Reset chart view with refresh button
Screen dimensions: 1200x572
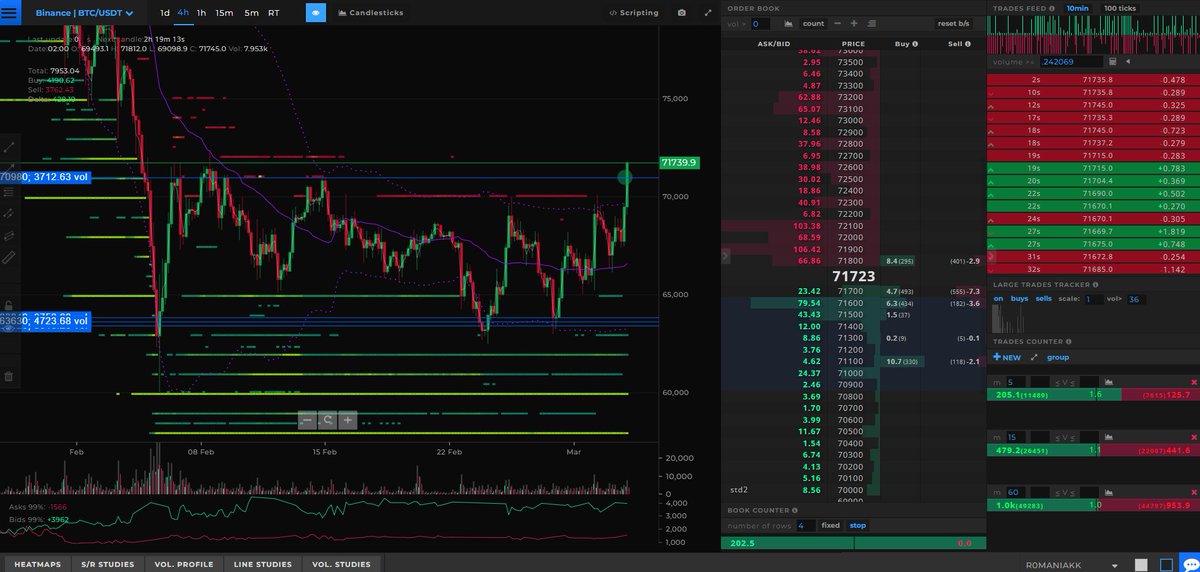327,421
